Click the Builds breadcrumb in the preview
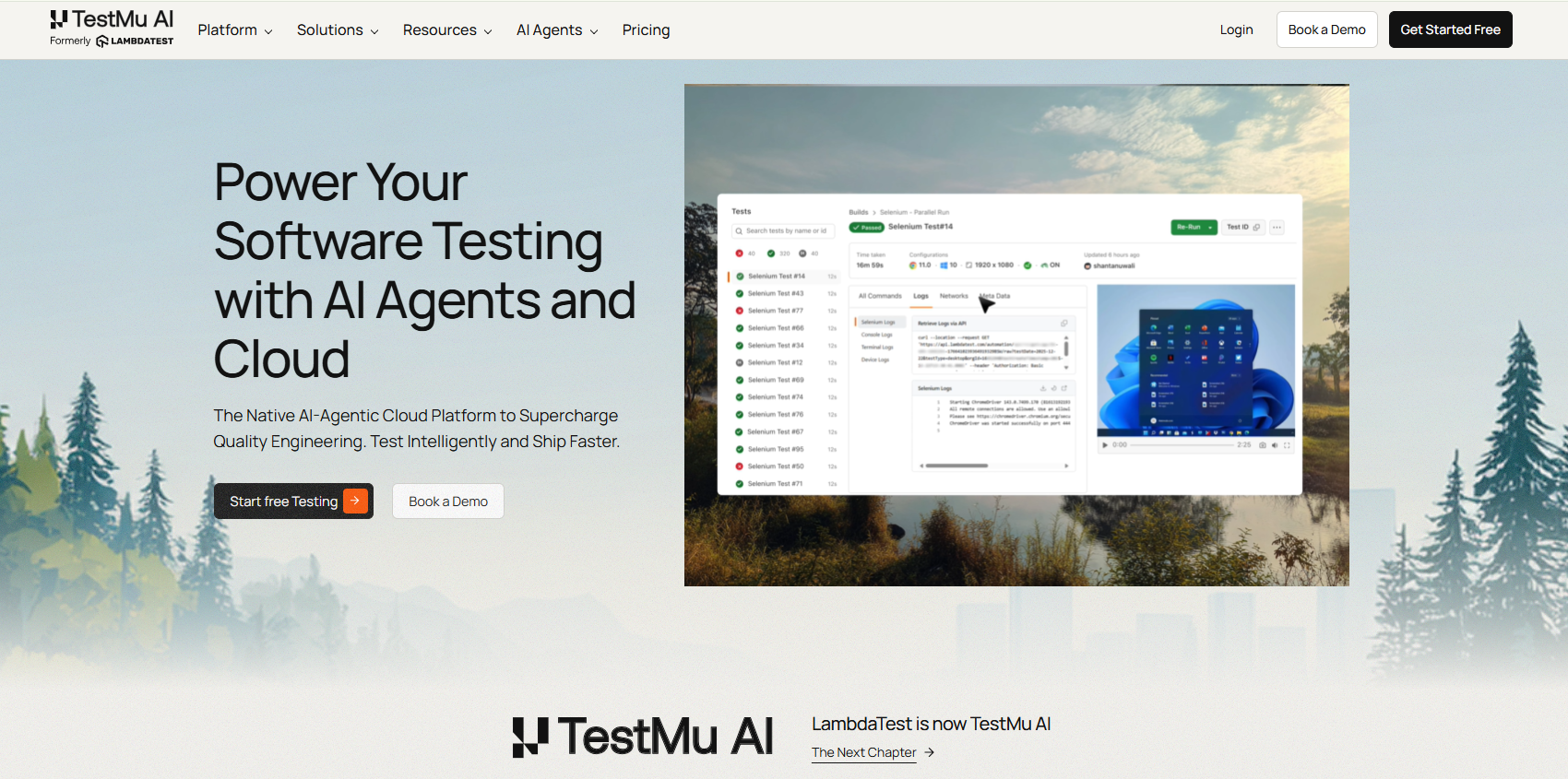Viewport: 1568px width, 779px height. pyautogui.click(x=858, y=212)
